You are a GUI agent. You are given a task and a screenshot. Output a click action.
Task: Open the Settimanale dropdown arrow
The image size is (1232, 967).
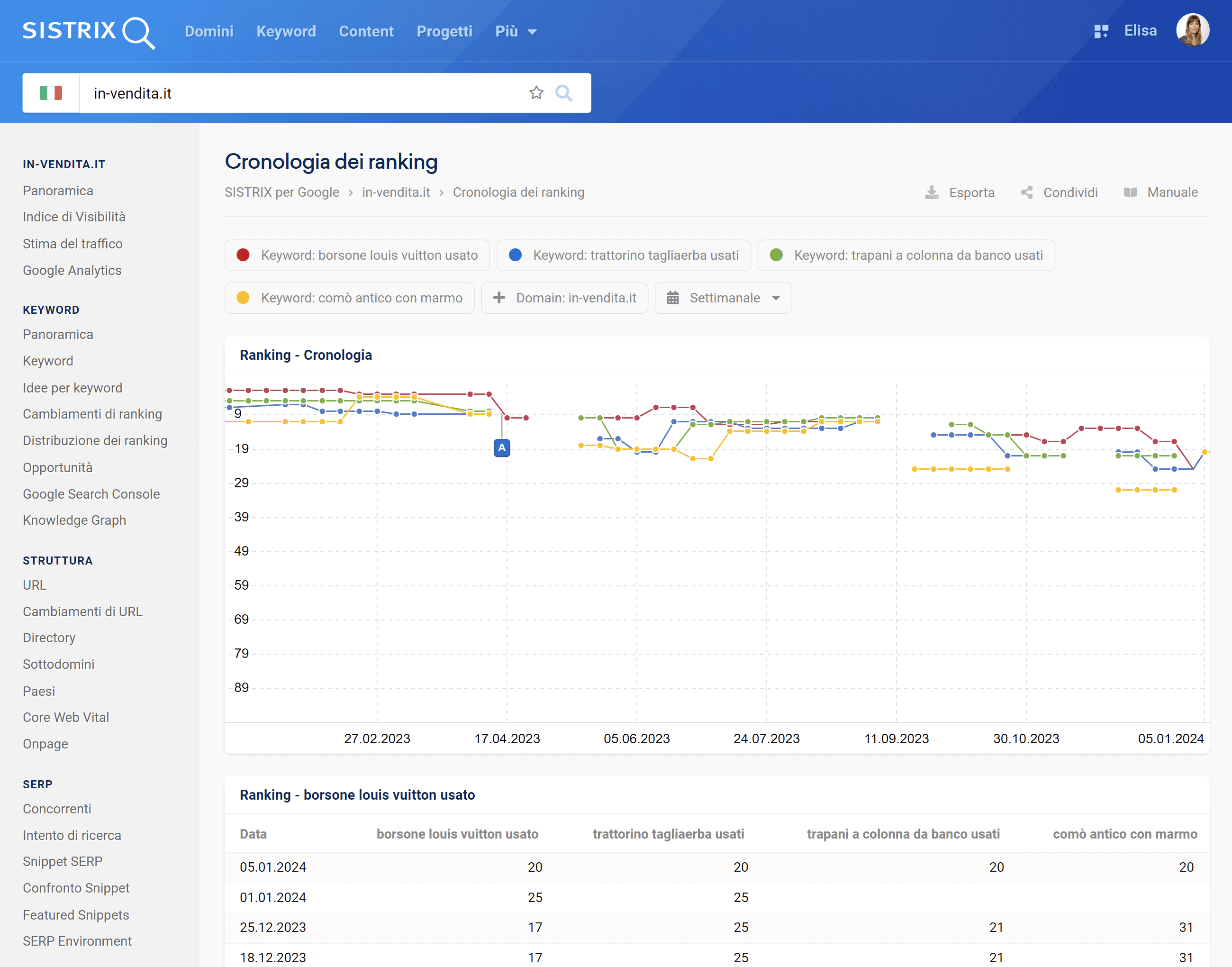776,298
